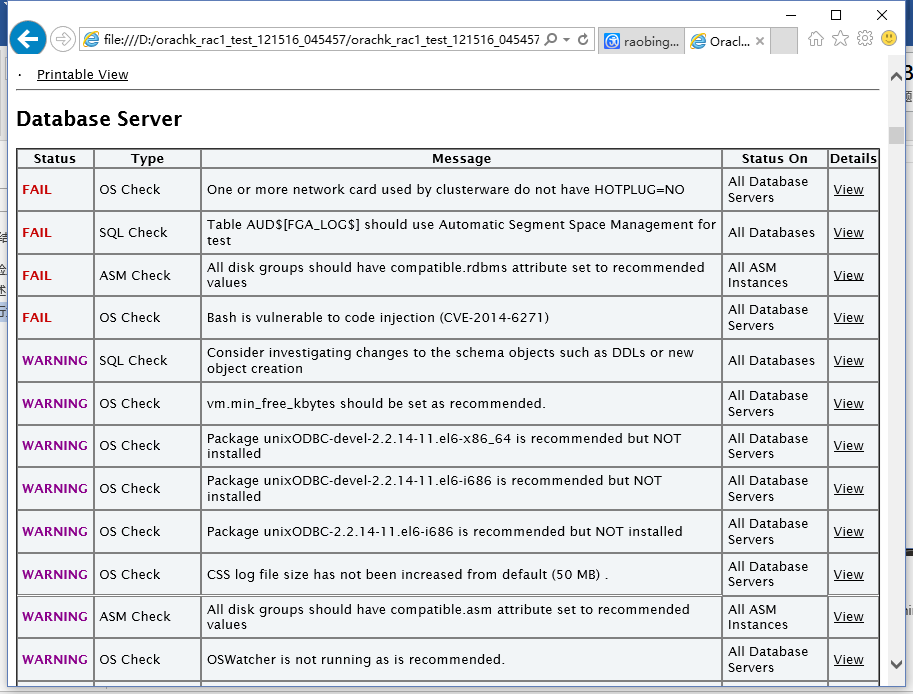Viewport: 913px width, 694px height.
Task: View details for HOTPLUG=NO failure
Action: coord(848,190)
